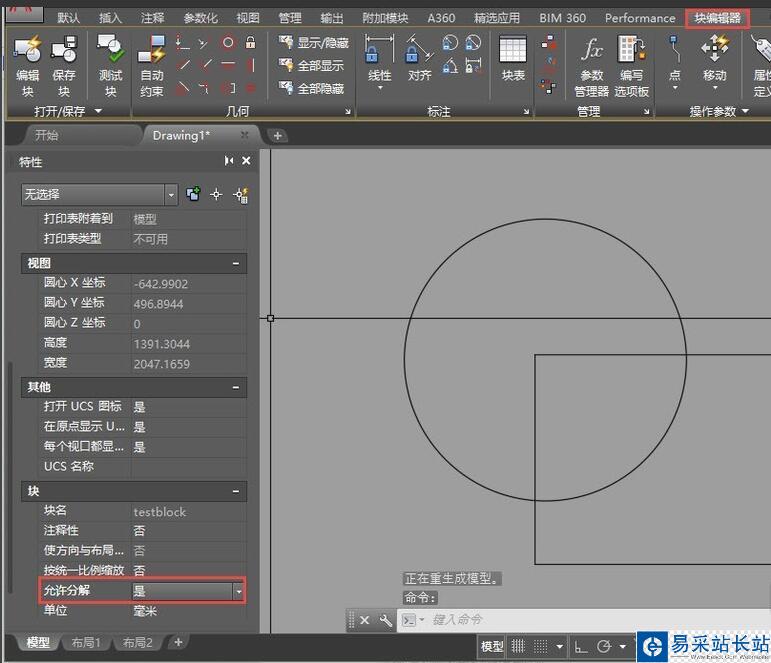
Task: Click the Quick Select icon in properties panel
Action: pos(240,194)
